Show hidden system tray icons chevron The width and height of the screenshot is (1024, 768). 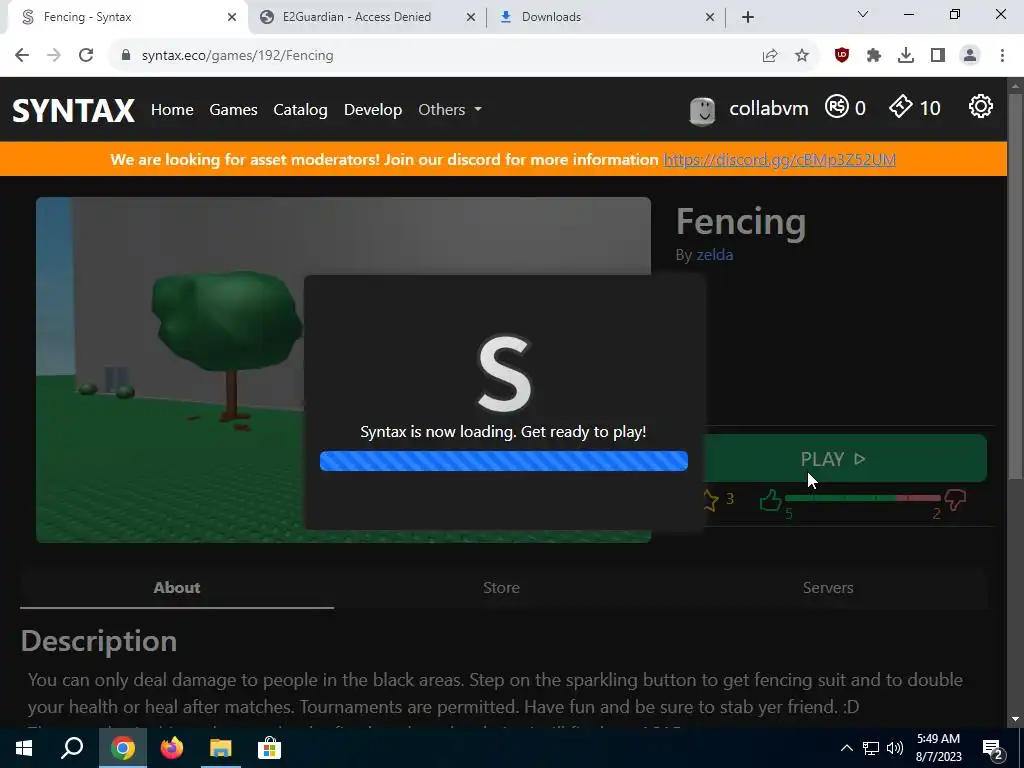pyautogui.click(x=846, y=748)
